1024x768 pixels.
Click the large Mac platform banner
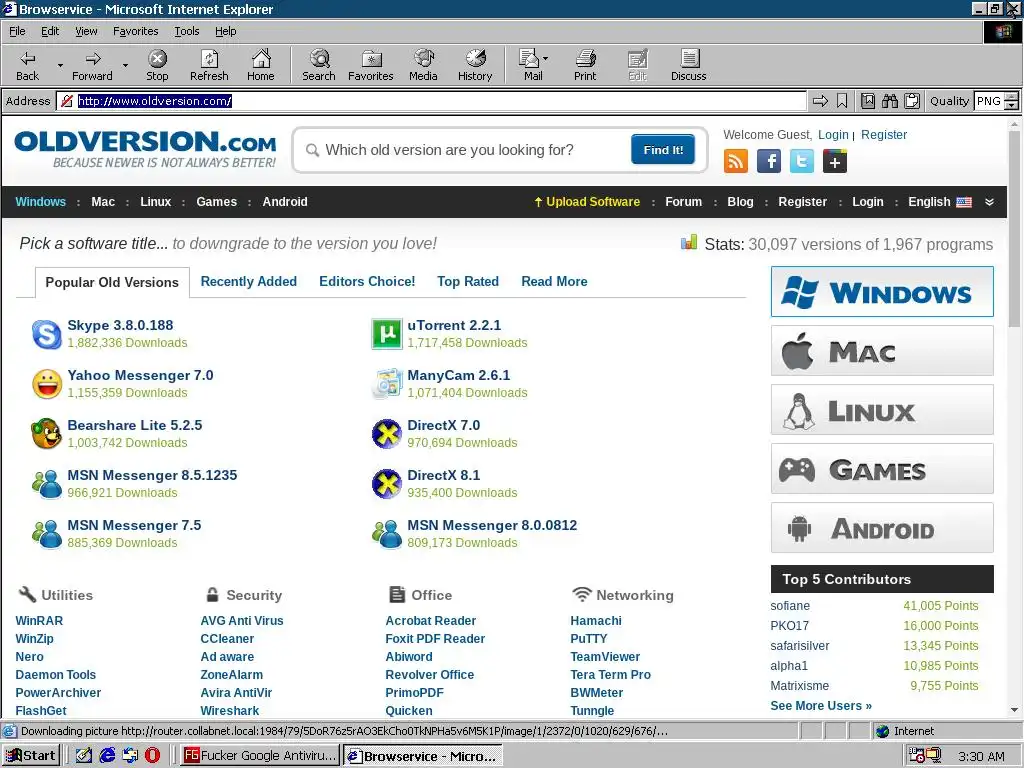coord(882,351)
